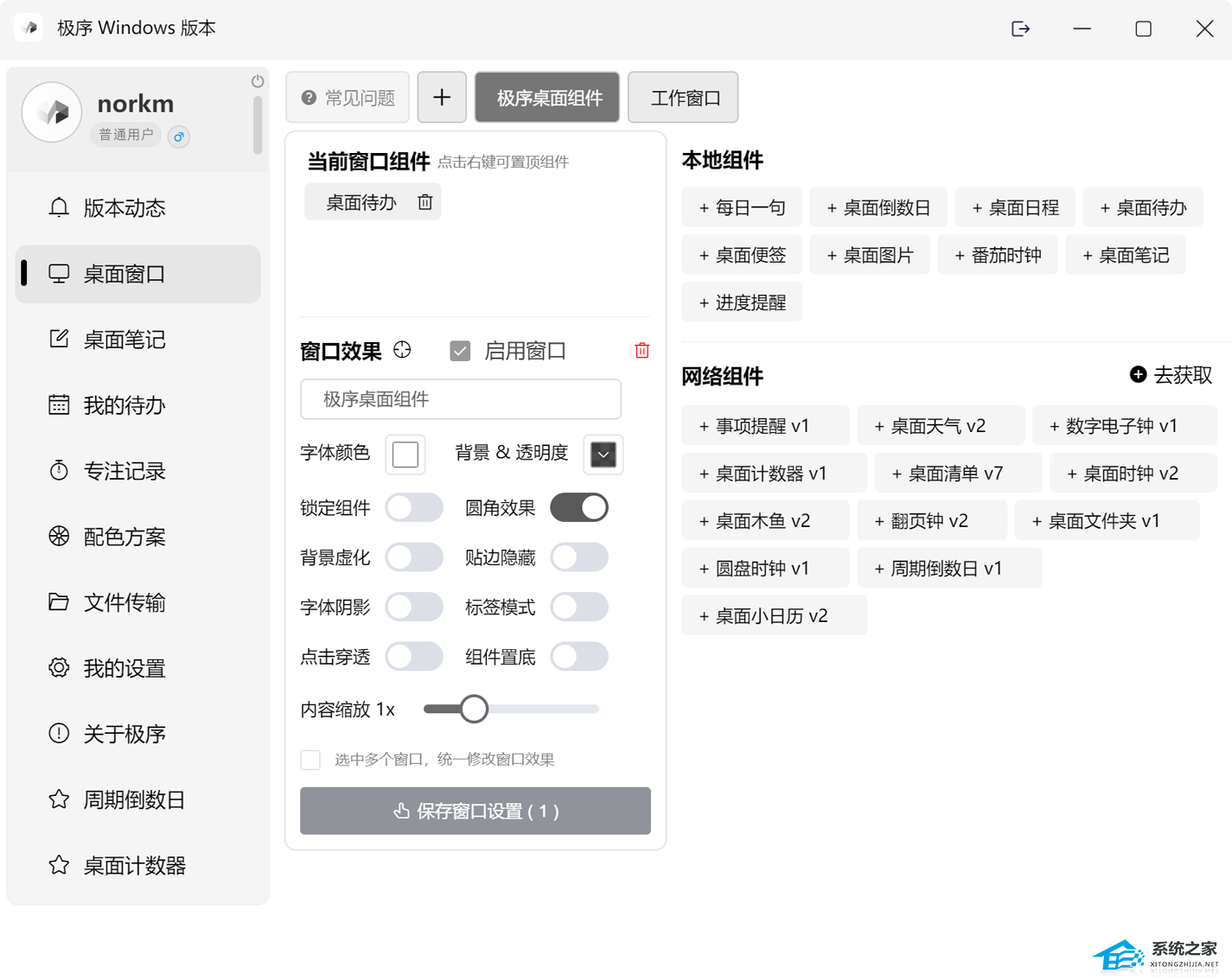Pick the 字体颜色 white swatch
This screenshot has width=1232, height=980.
(405, 454)
